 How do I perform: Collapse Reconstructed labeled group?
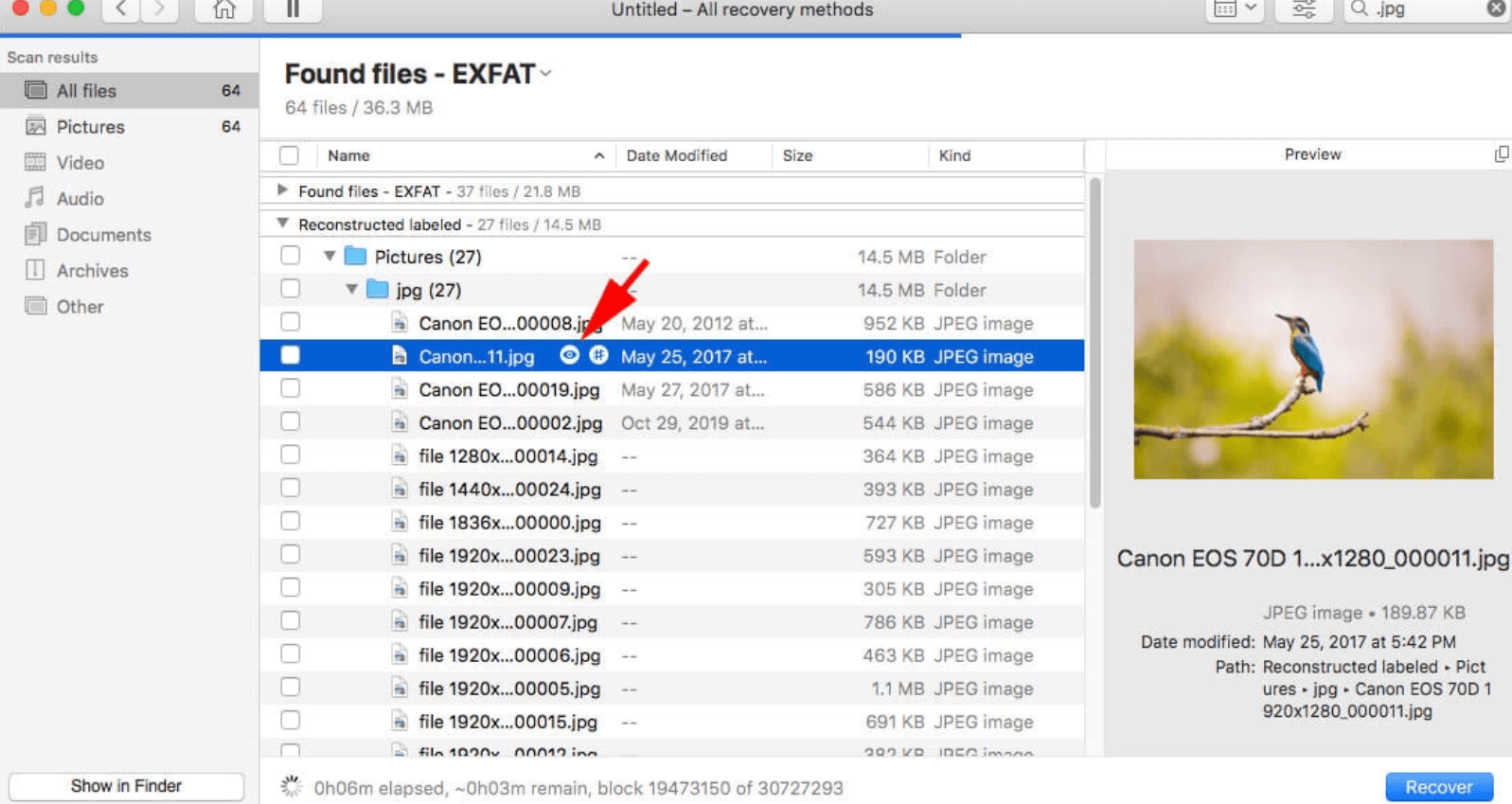(282, 223)
